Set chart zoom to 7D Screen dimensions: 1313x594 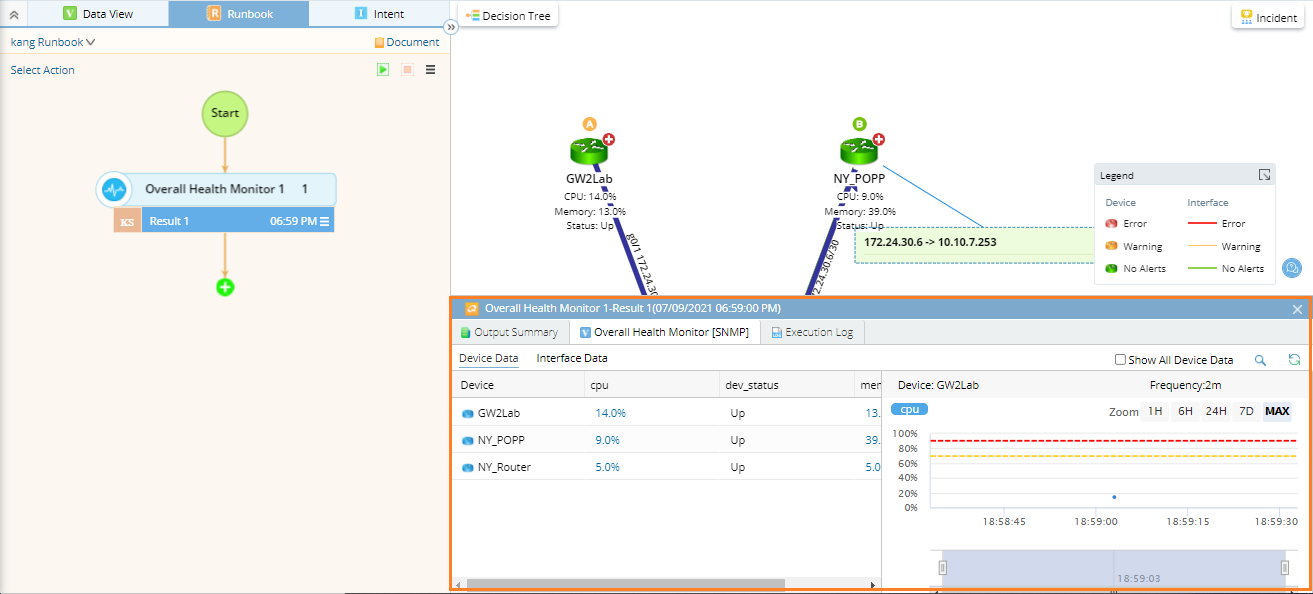[x=1246, y=411]
